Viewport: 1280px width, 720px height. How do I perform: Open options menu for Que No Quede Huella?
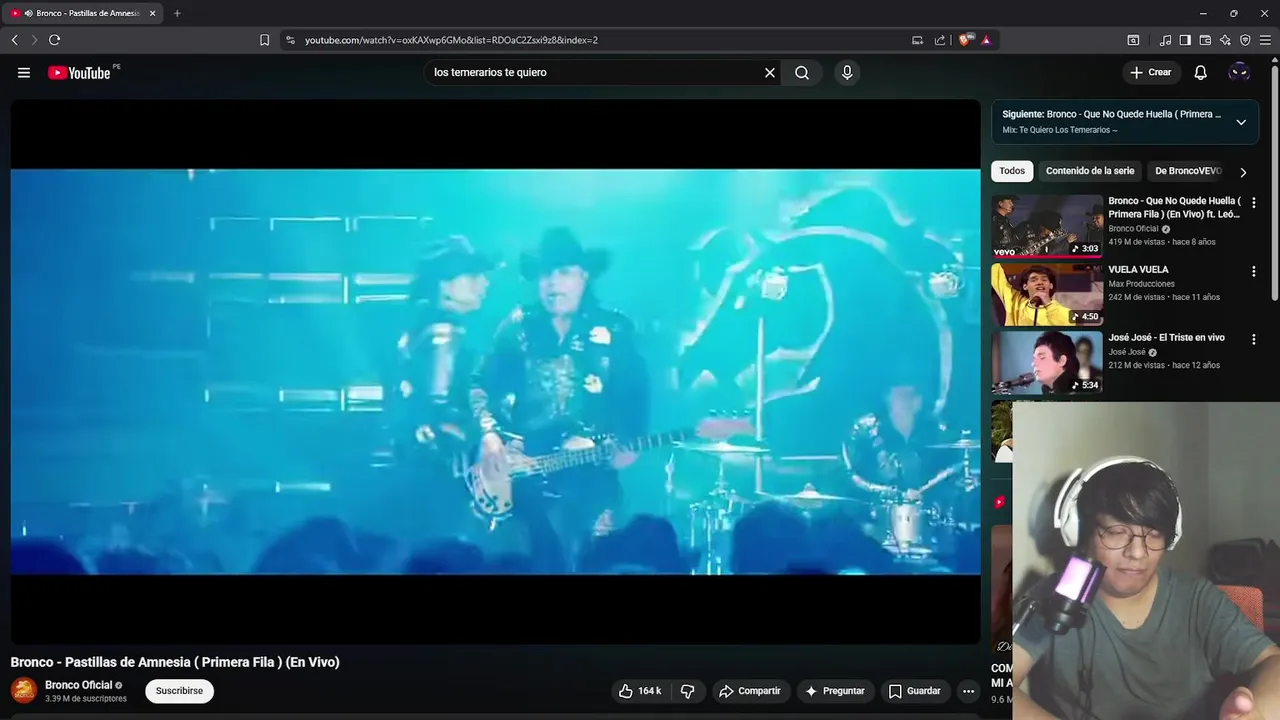coord(1254,203)
